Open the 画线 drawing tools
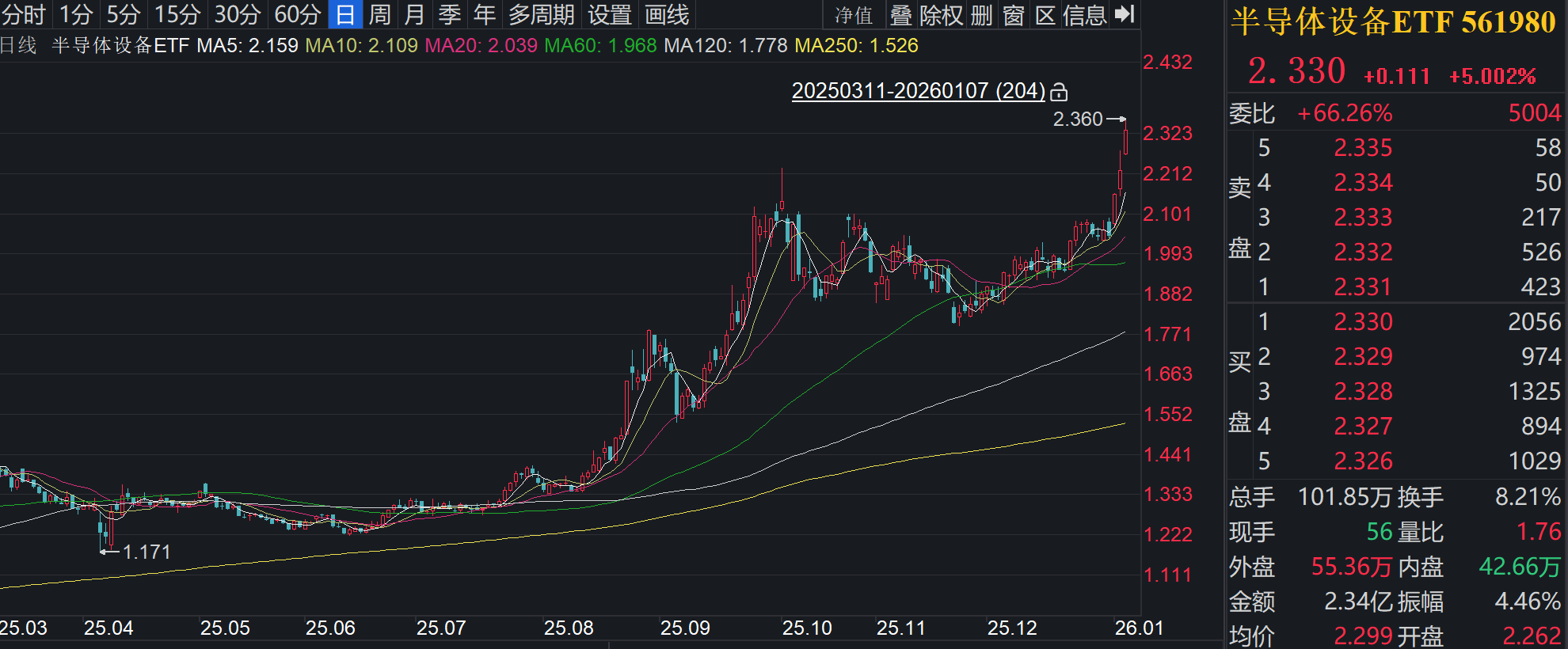1568x649 pixels. coord(667,15)
